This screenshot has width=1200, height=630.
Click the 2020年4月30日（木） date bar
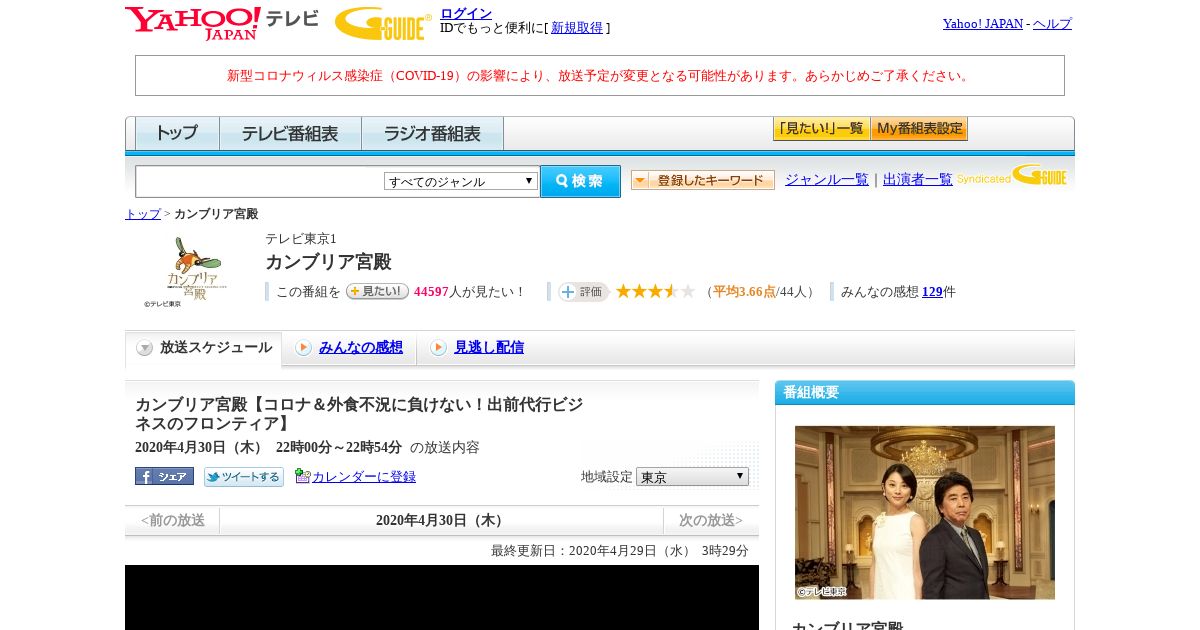click(441, 520)
